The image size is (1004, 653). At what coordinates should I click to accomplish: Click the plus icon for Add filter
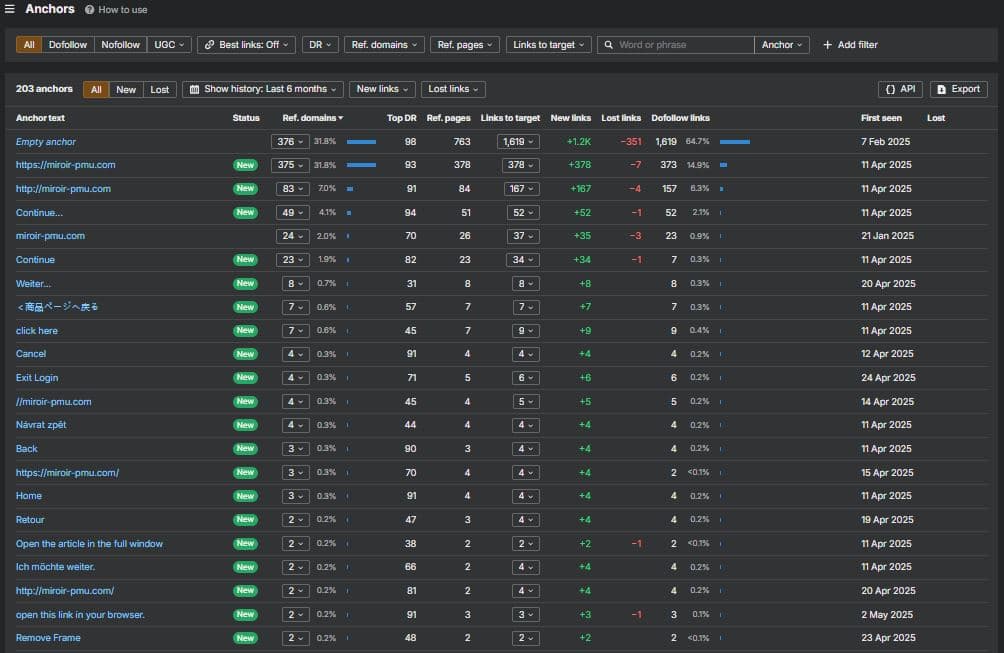pyautogui.click(x=827, y=45)
